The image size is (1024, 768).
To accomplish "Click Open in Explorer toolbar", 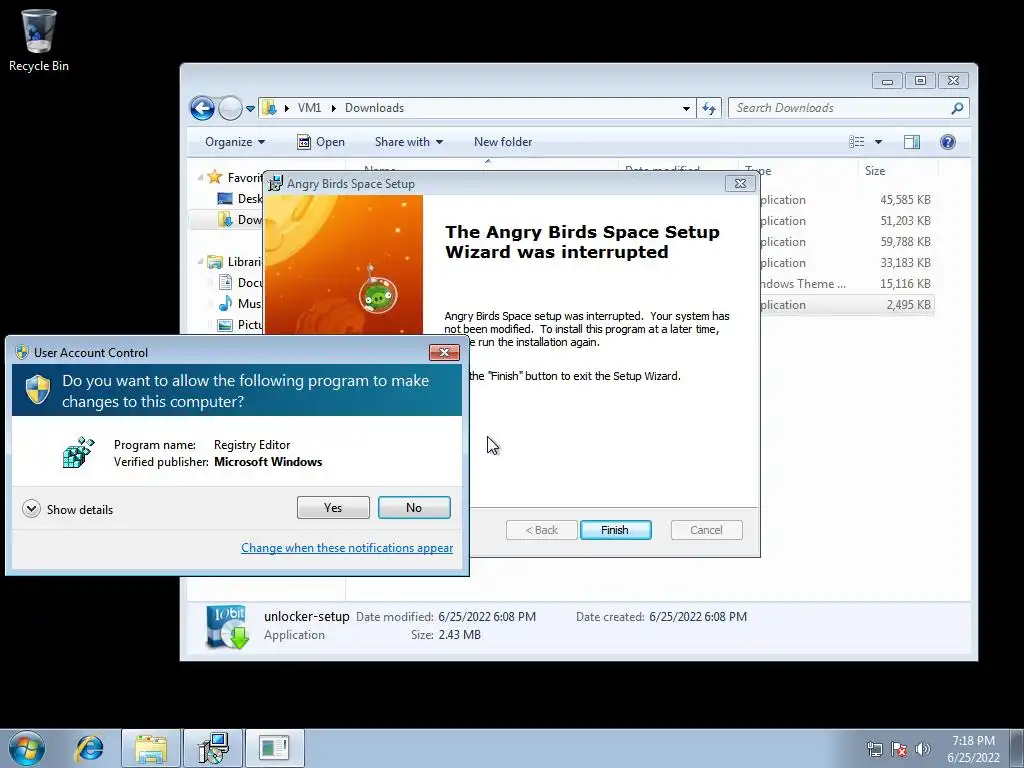I will pyautogui.click(x=321, y=142).
